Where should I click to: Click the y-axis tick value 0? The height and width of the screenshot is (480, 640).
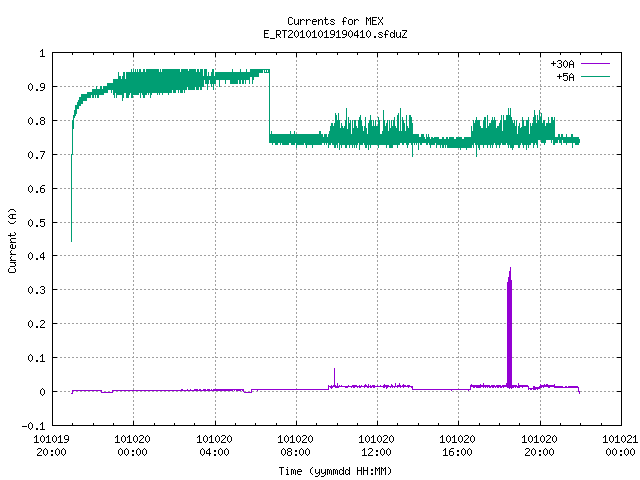pos(42,392)
